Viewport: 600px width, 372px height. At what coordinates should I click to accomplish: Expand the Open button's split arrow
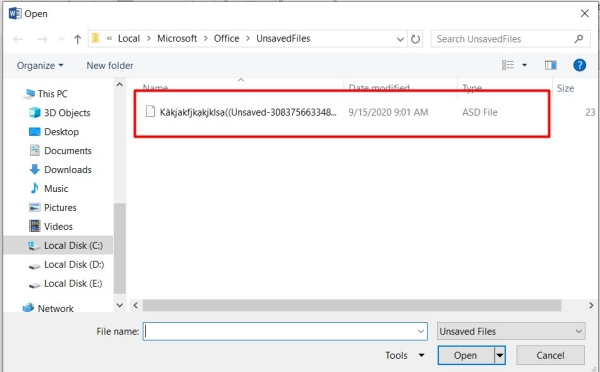[x=500, y=356]
